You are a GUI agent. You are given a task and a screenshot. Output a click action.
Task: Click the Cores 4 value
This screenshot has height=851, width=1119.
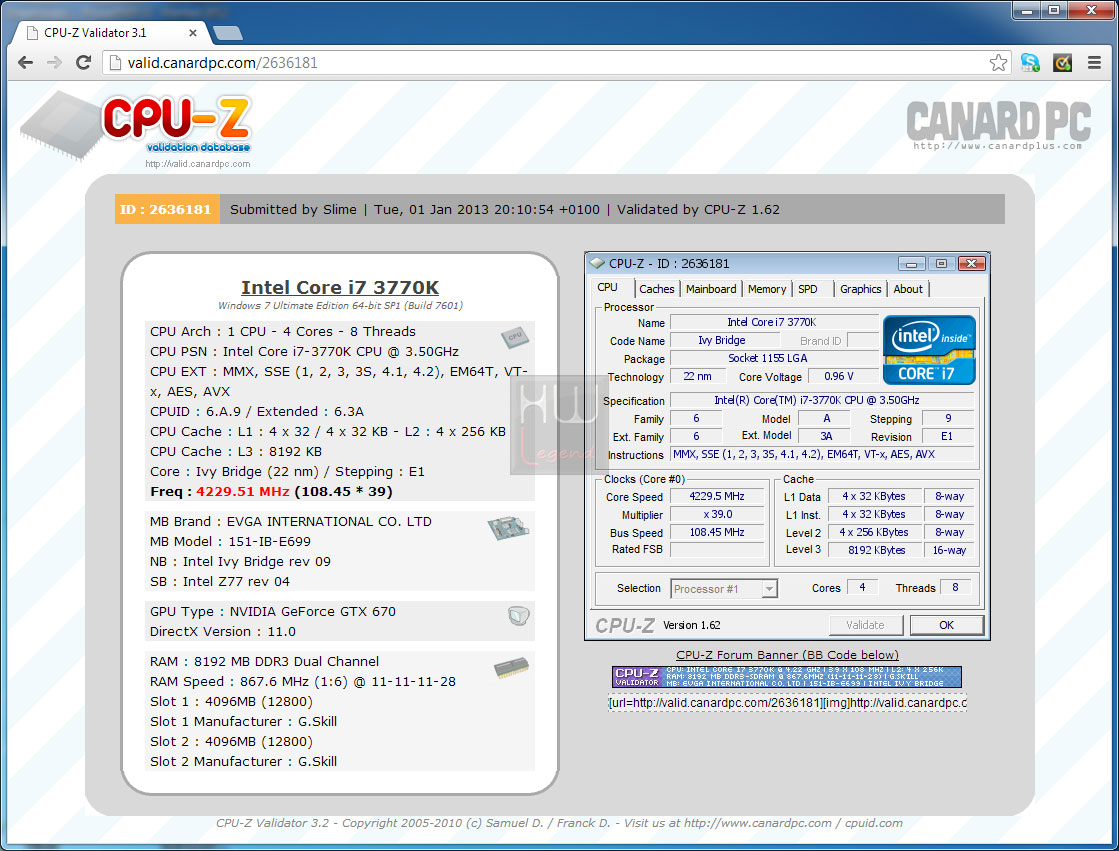(x=862, y=588)
